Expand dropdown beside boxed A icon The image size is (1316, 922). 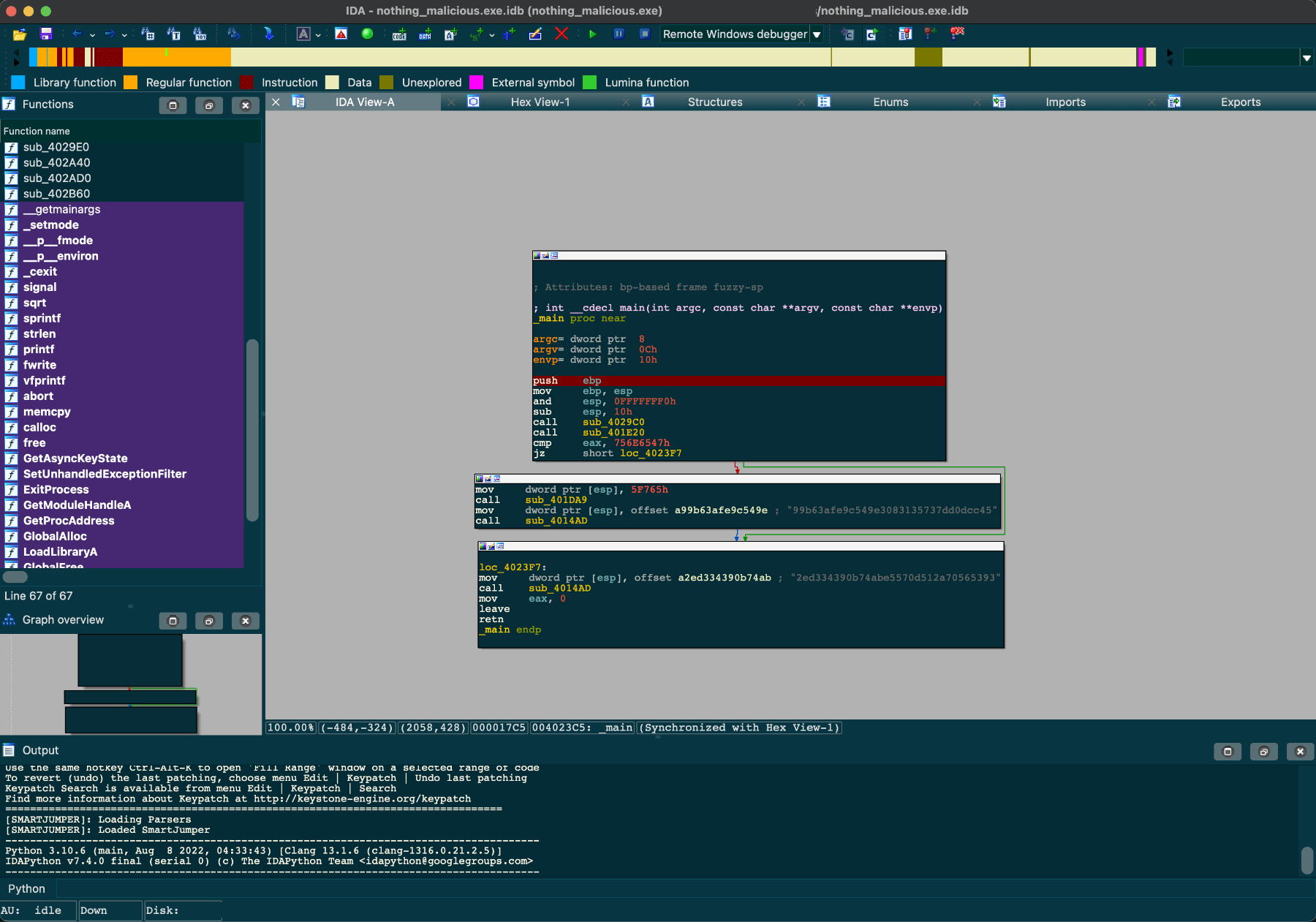[318, 35]
